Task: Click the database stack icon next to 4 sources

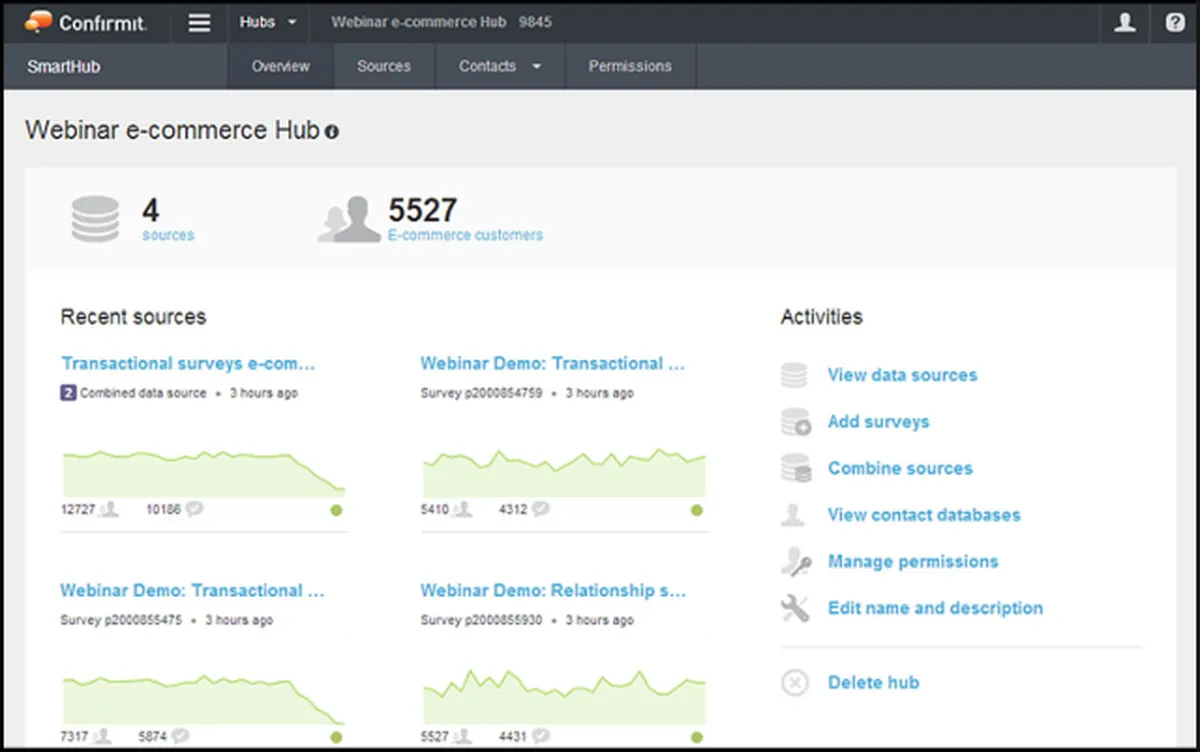Action: tap(96, 219)
